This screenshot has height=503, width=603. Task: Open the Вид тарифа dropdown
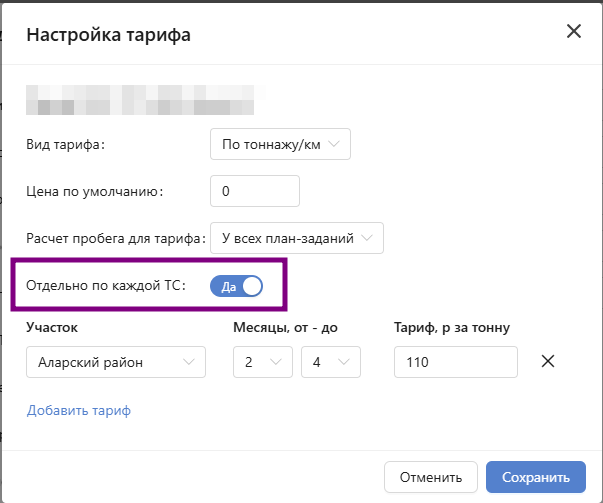point(281,145)
